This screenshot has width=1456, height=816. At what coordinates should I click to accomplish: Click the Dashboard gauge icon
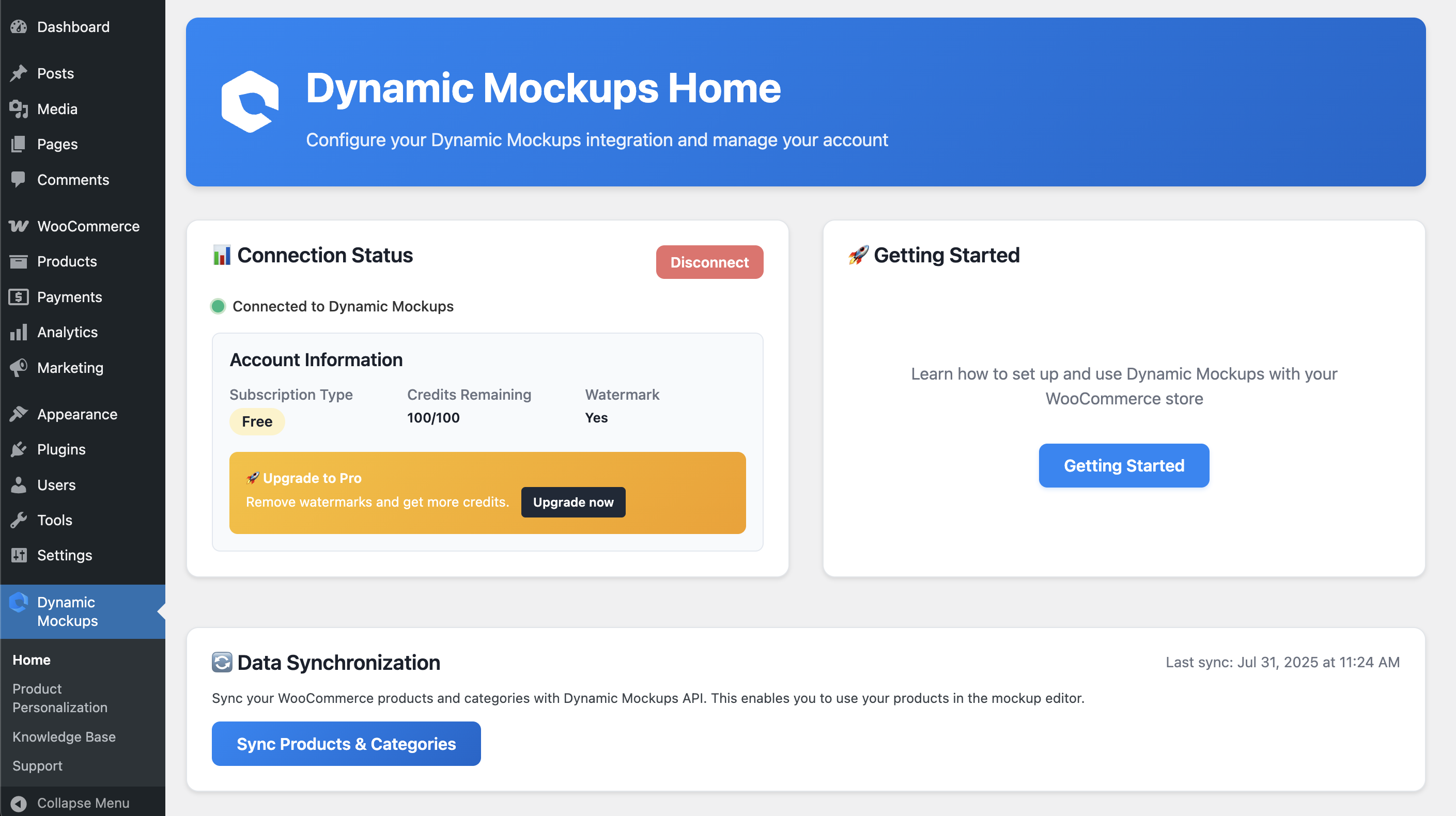(19, 26)
